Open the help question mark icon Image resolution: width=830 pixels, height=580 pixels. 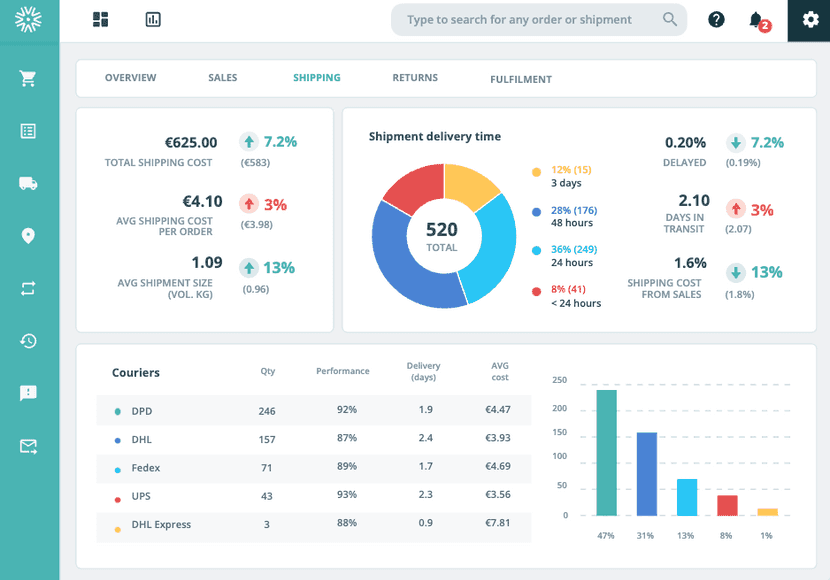pyautogui.click(x=716, y=20)
